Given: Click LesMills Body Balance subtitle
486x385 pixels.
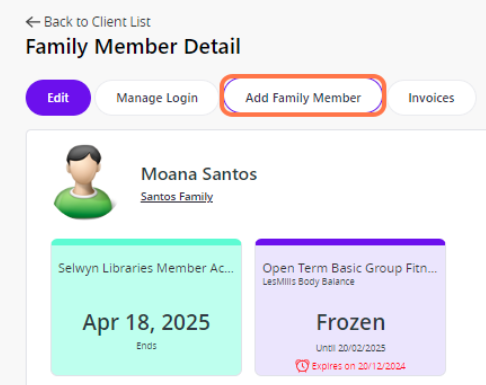Looking at the screenshot, I should point(308,282).
